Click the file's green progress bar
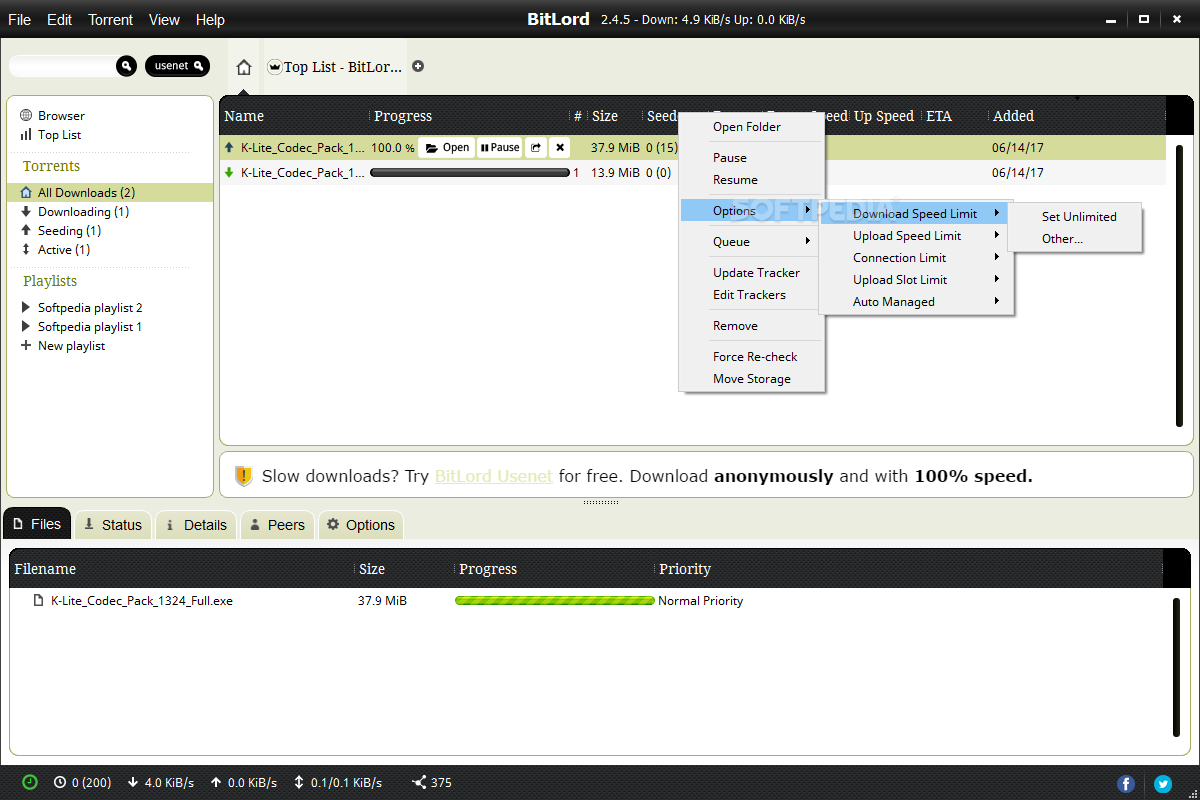Viewport: 1200px width, 800px height. pyautogui.click(x=555, y=601)
